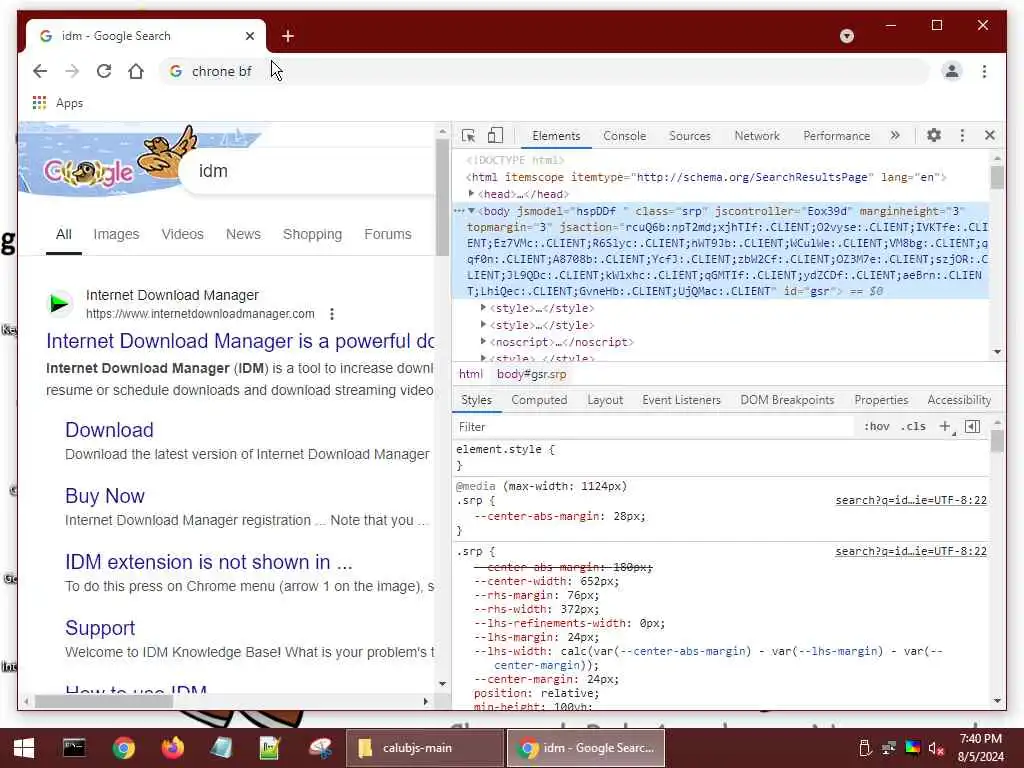Click the Styles Filter input field
Image resolution: width=1024 pixels, height=768 pixels.
click(653, 426)
